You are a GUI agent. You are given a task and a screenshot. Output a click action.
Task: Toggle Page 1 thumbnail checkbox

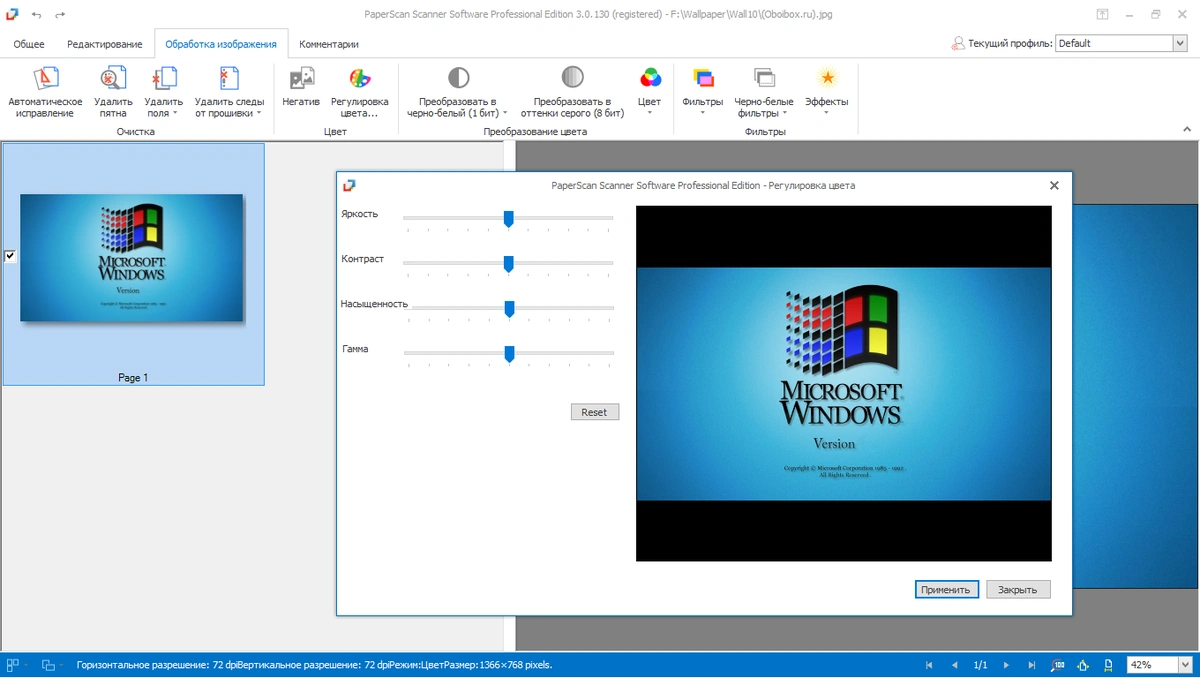[10, 257]
